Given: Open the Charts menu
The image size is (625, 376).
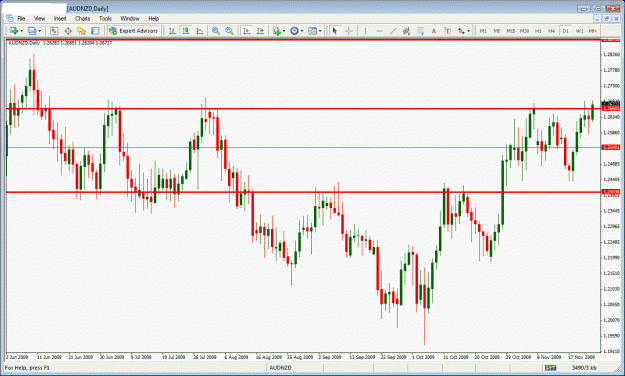Looking at the screenshot, I should click(83, 18).
